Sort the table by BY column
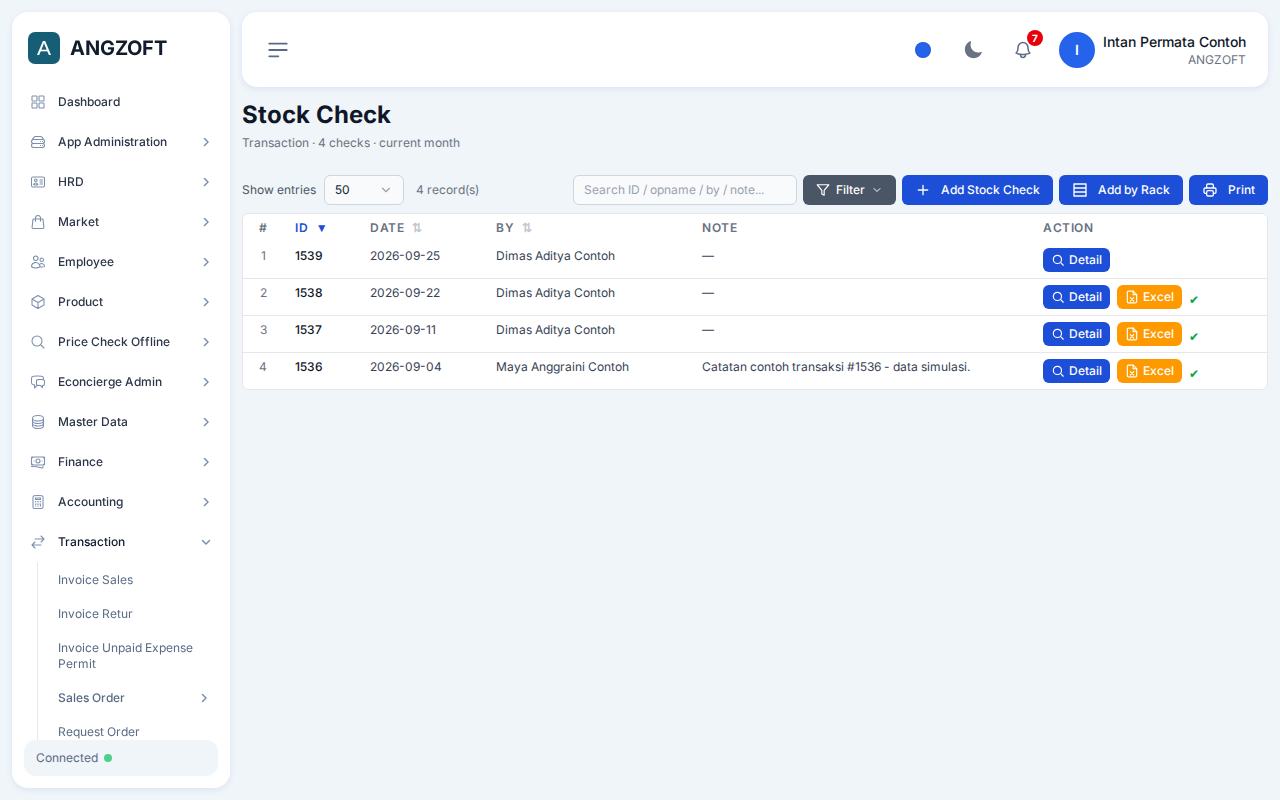Viewport: 1280px width, 800px height. (x=514, y=228)
